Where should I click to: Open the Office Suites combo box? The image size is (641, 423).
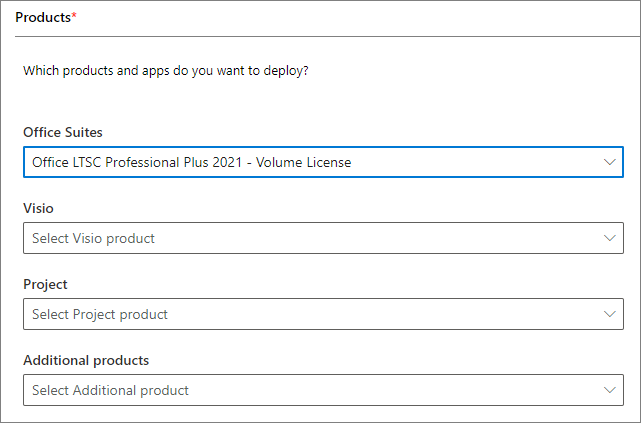(322, 162)
